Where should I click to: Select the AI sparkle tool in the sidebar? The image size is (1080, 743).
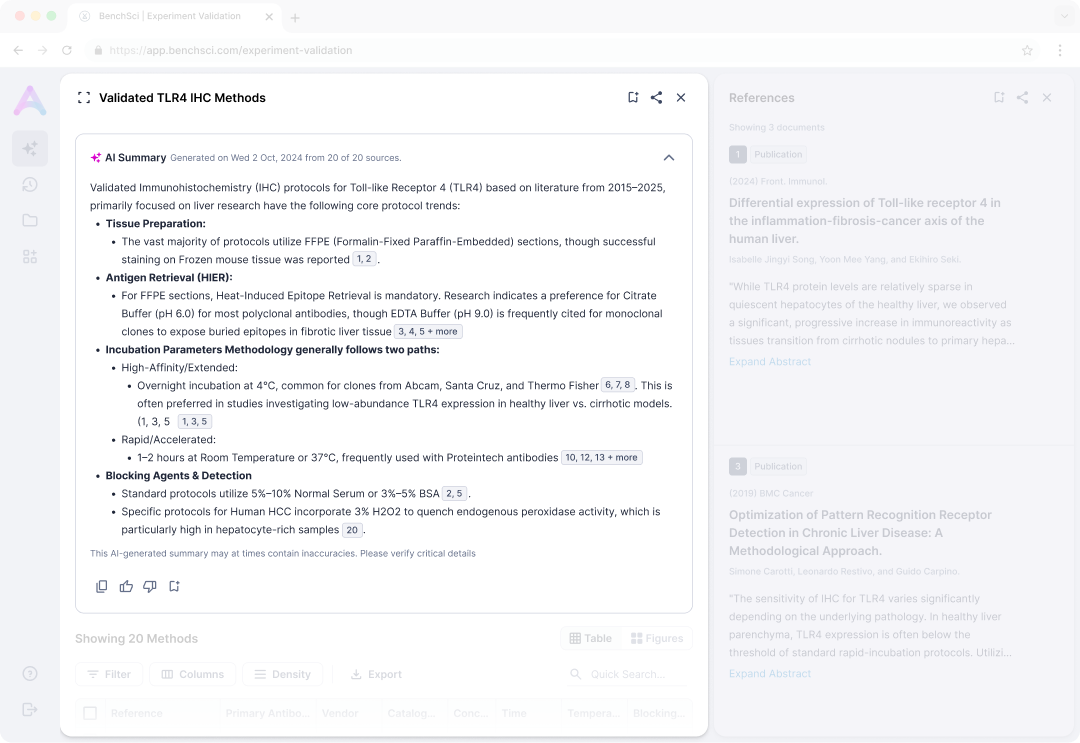[x=30, y=148]
